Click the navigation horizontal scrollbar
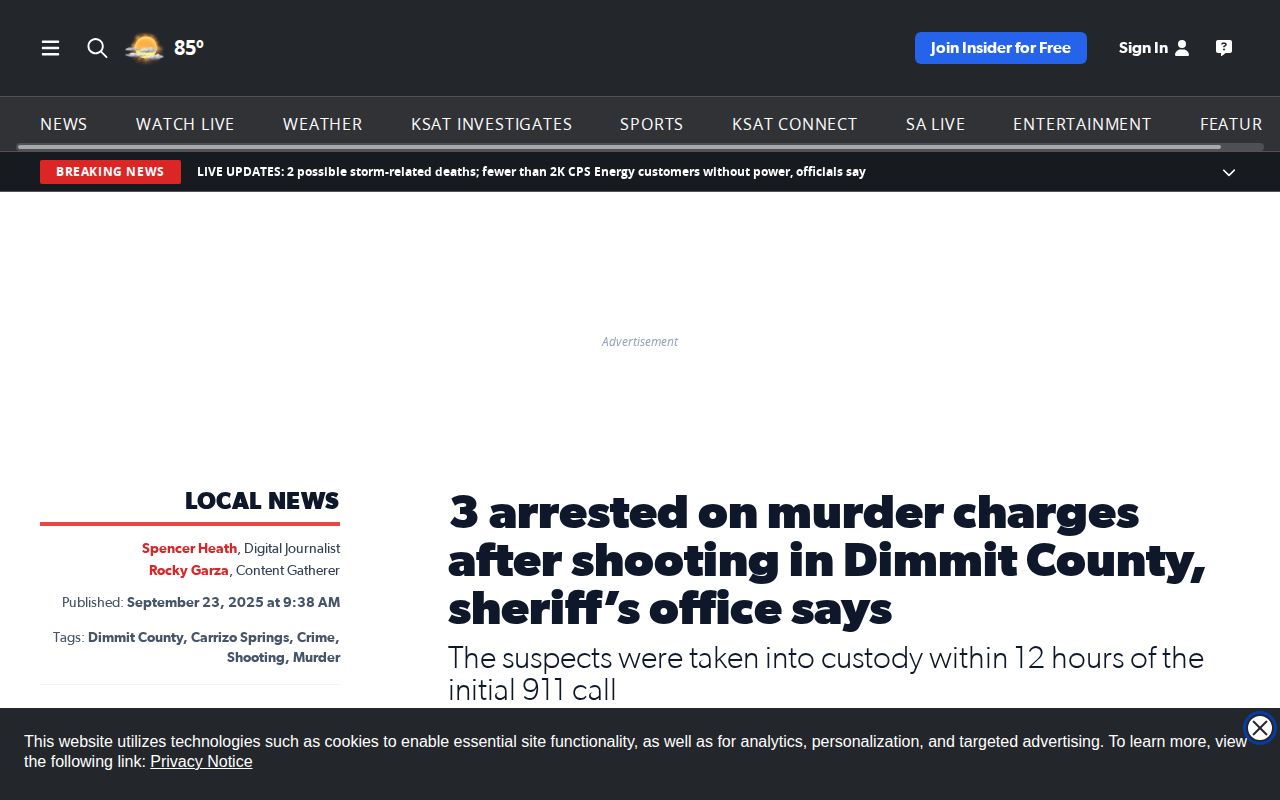 coord(619,147)
